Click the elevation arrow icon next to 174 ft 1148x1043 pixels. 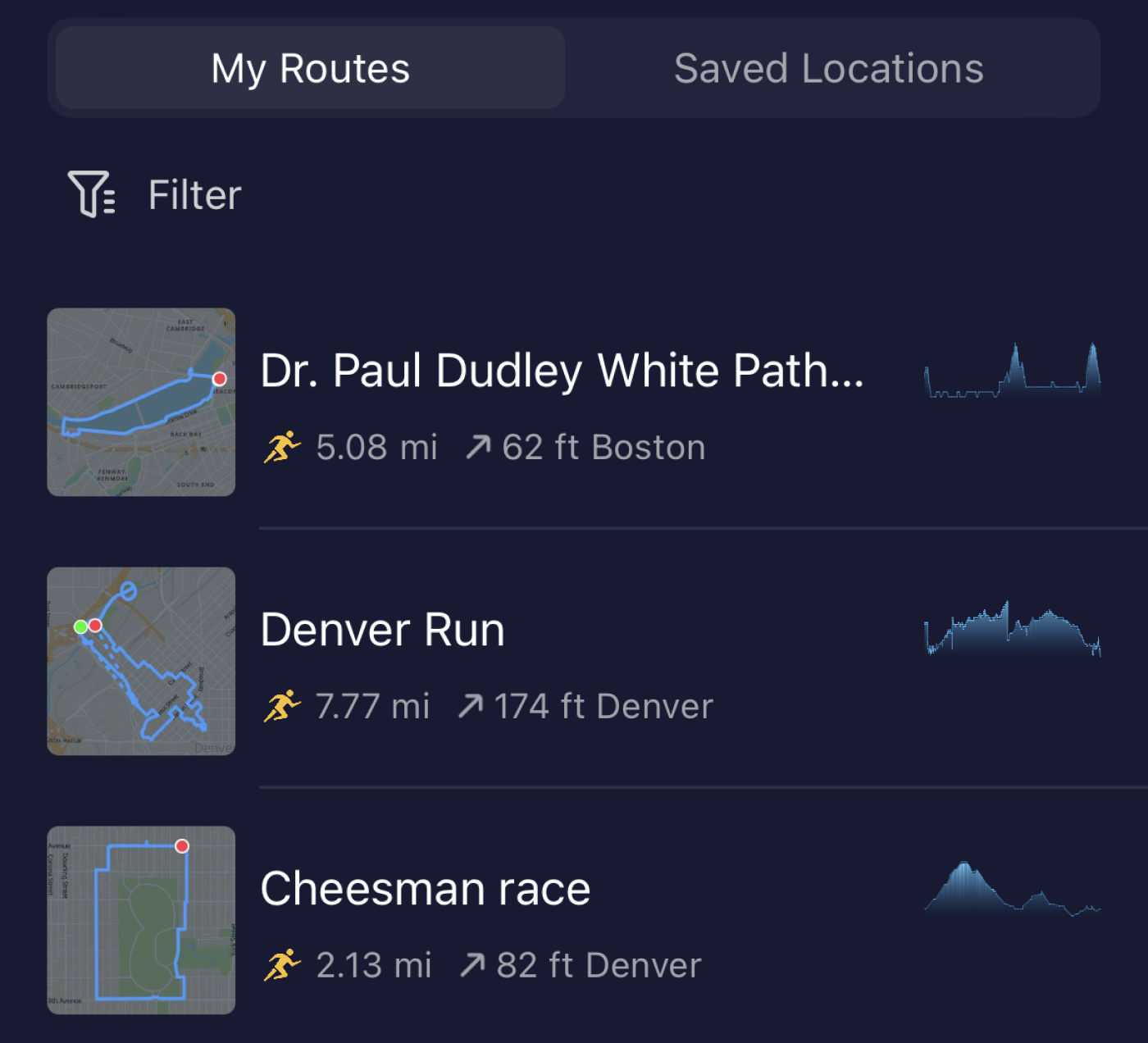coord(471,706)
